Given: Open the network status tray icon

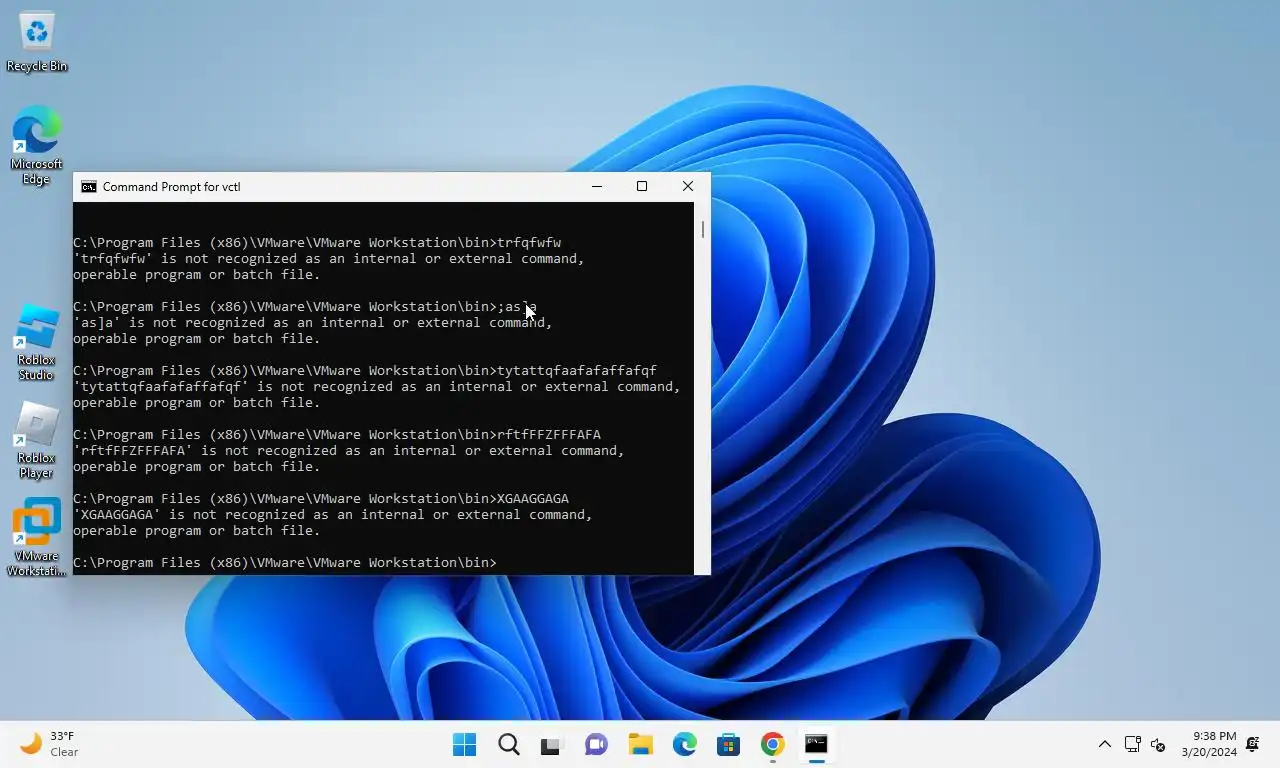Looking at the screenshot, I should pyautogui.click(x=1132, y=744).
